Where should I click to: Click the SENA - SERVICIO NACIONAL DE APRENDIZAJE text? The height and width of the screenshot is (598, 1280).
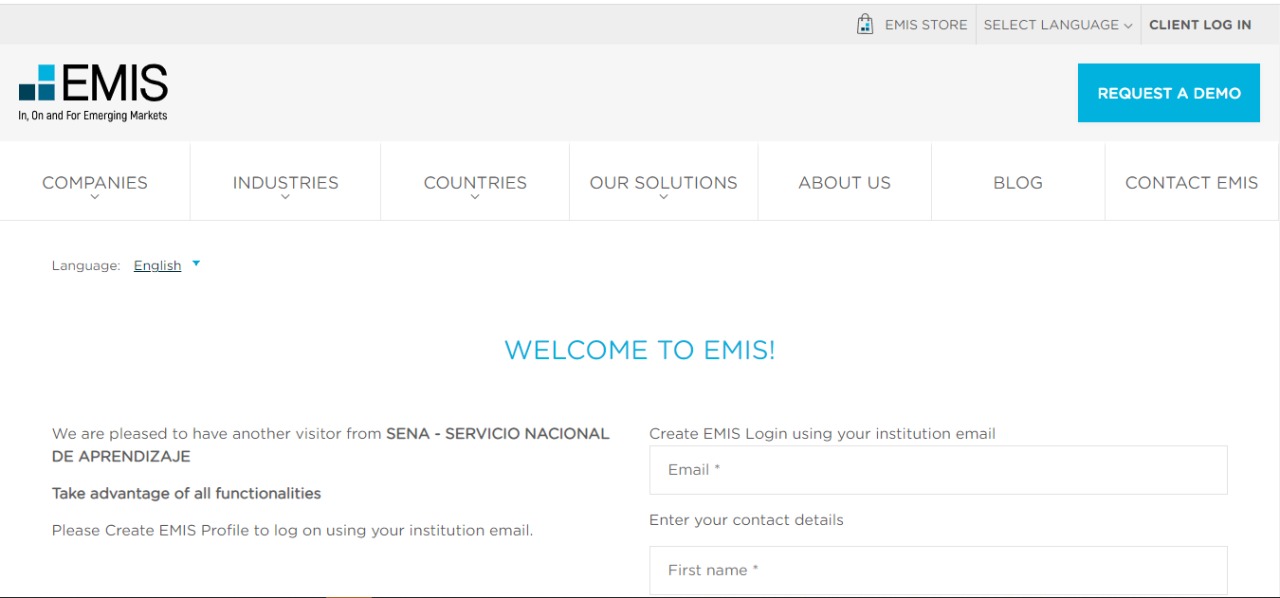pyautogui.click(x=331, y=445)
